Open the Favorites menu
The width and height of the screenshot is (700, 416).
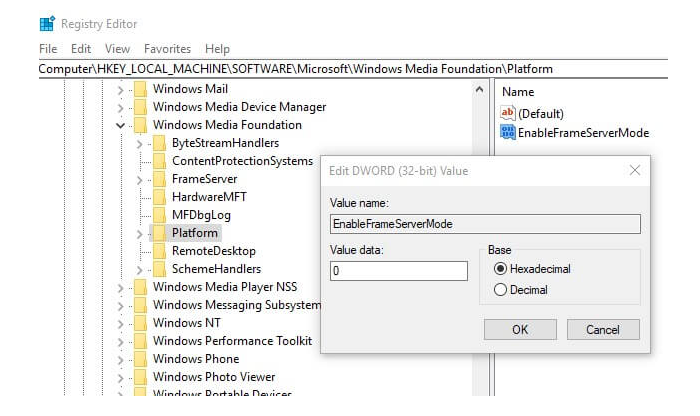pos(167,49)
